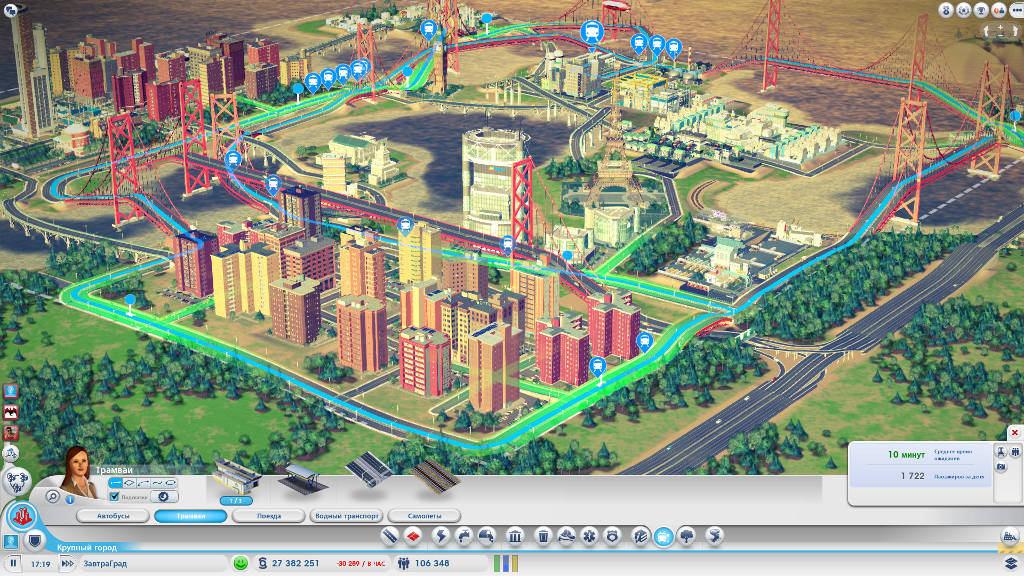Open the Disasters tornado menu
Viewport: 1024px width, 576px height.
pyautogui.click(x=715, y=536)
